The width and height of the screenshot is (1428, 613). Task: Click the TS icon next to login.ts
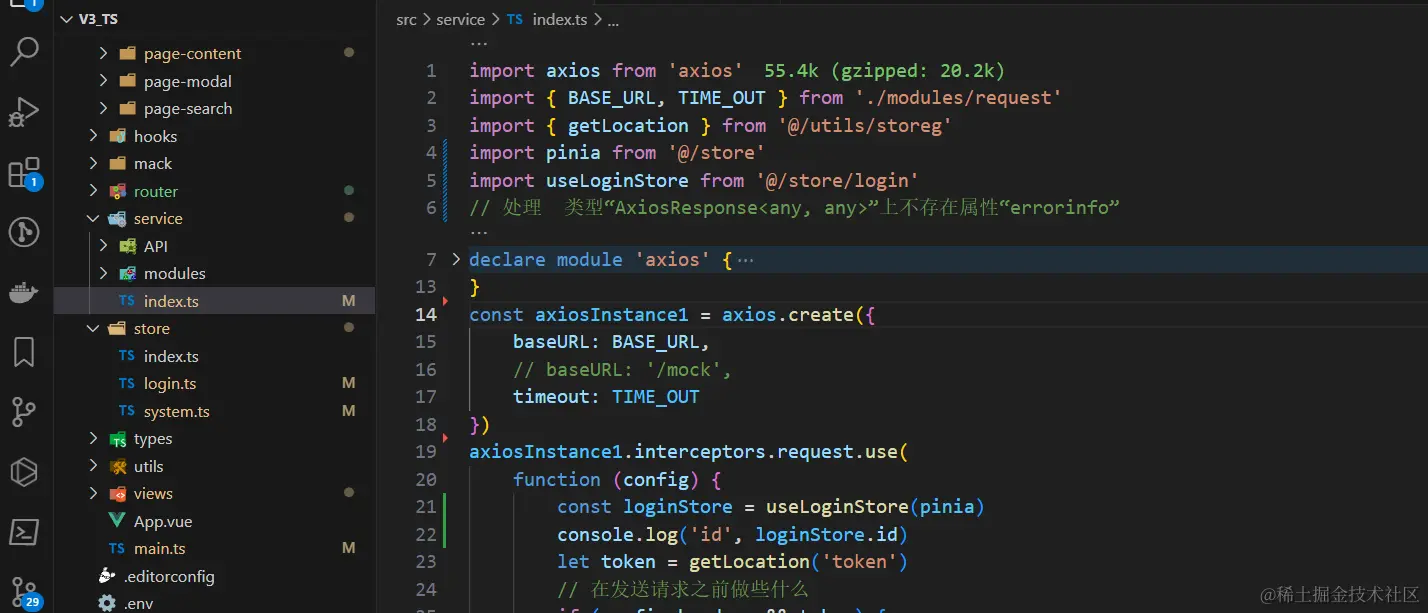[127, 384]
